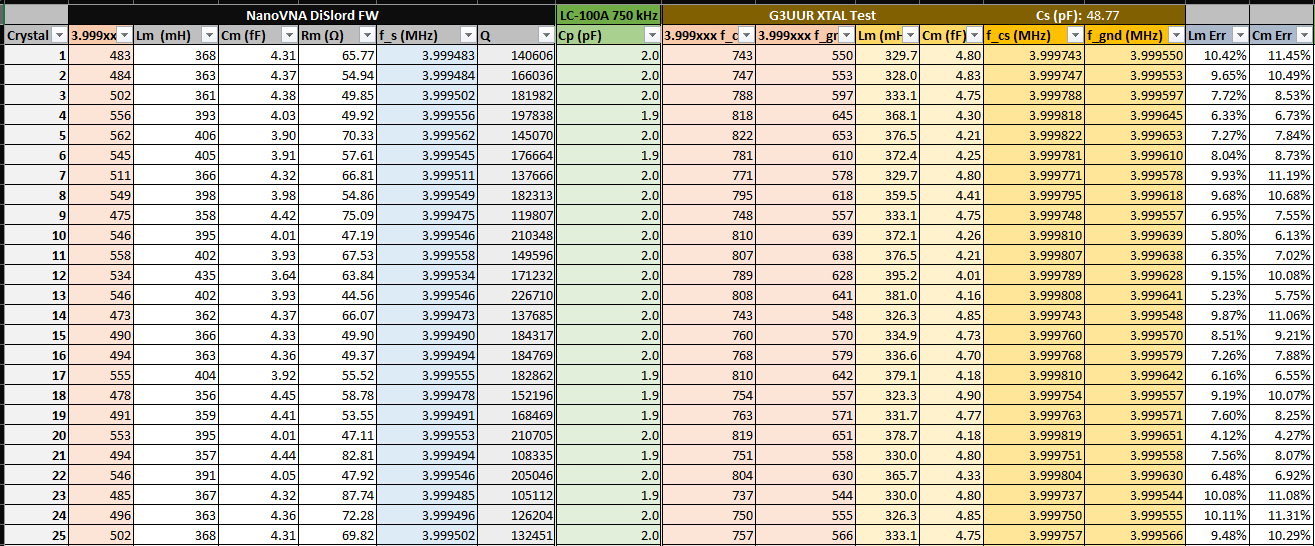Select Q value 197838
The image size is (1315, 546).
click(x=517, y=116)
